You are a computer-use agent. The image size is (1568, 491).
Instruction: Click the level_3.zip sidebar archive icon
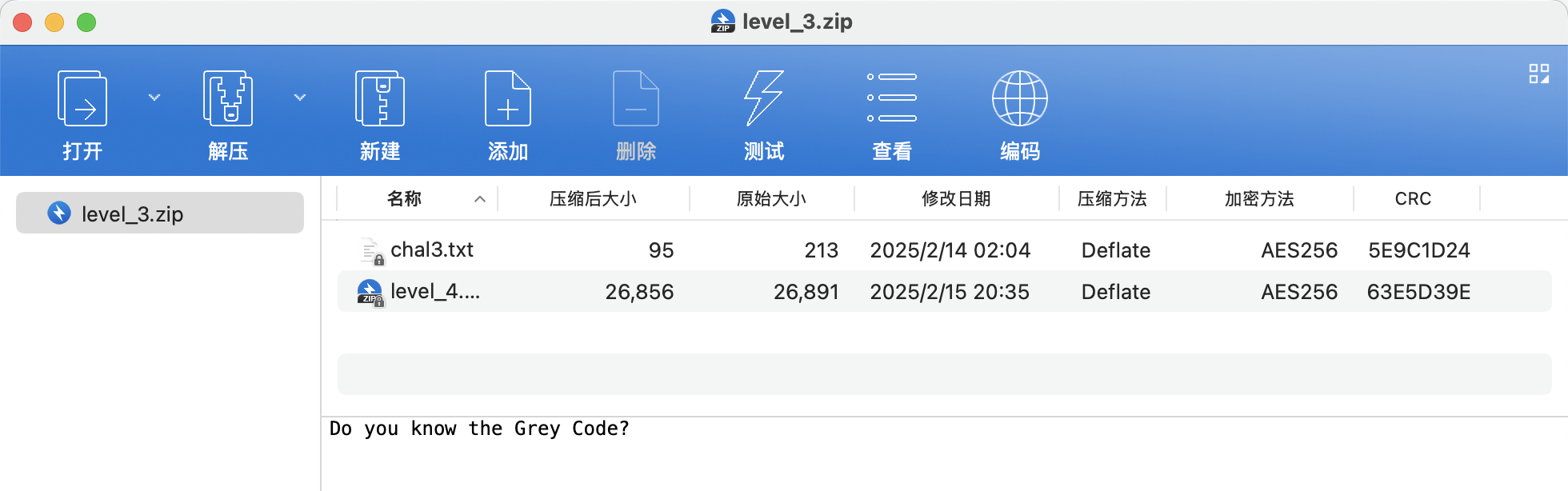[59, 213]
